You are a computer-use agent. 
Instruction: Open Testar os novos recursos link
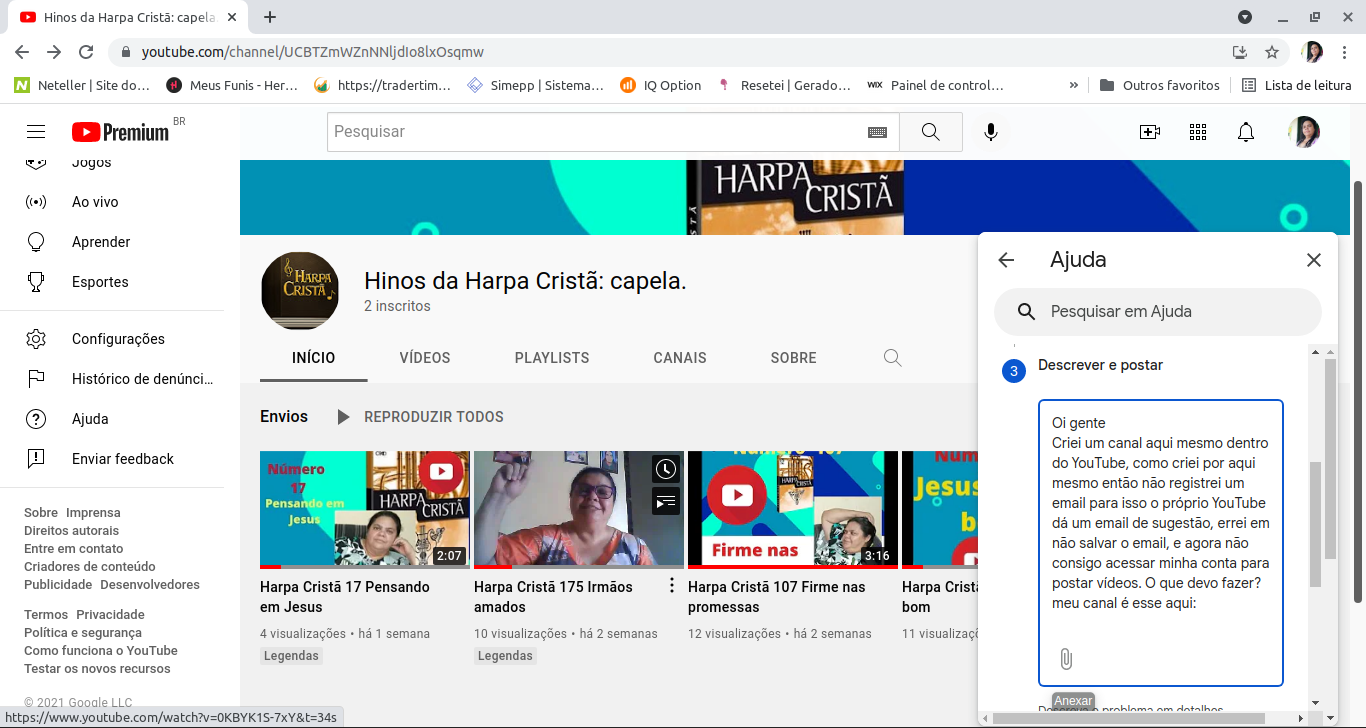(x=97, y=669)
